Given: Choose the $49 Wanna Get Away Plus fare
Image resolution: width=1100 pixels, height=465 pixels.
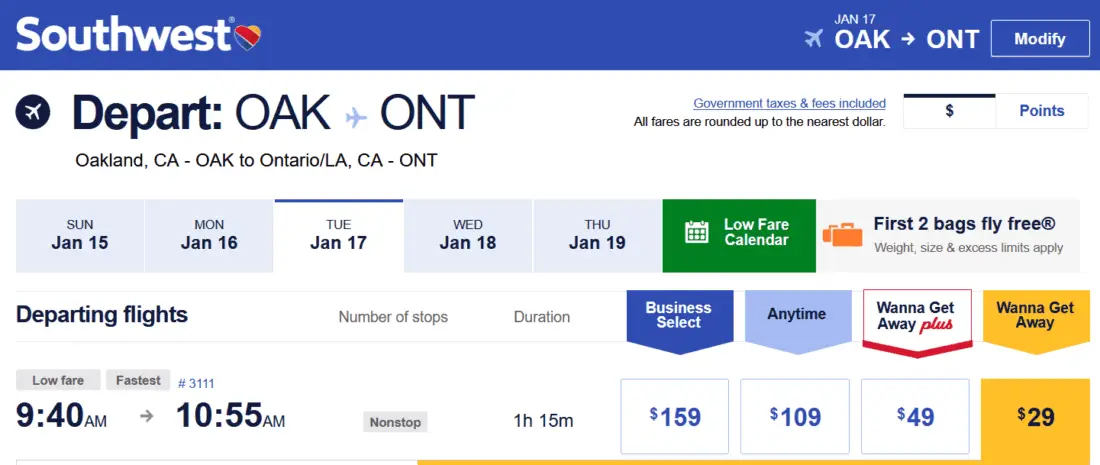Looking at the screenshot, I should pos(915,416).
